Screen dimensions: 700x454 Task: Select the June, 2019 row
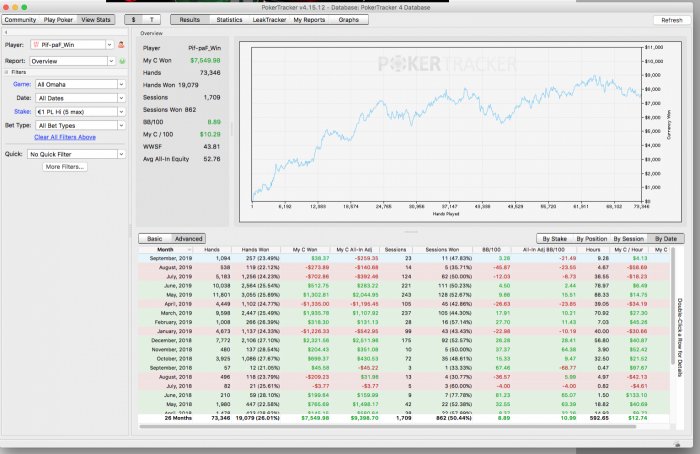[x=404, y=286]
